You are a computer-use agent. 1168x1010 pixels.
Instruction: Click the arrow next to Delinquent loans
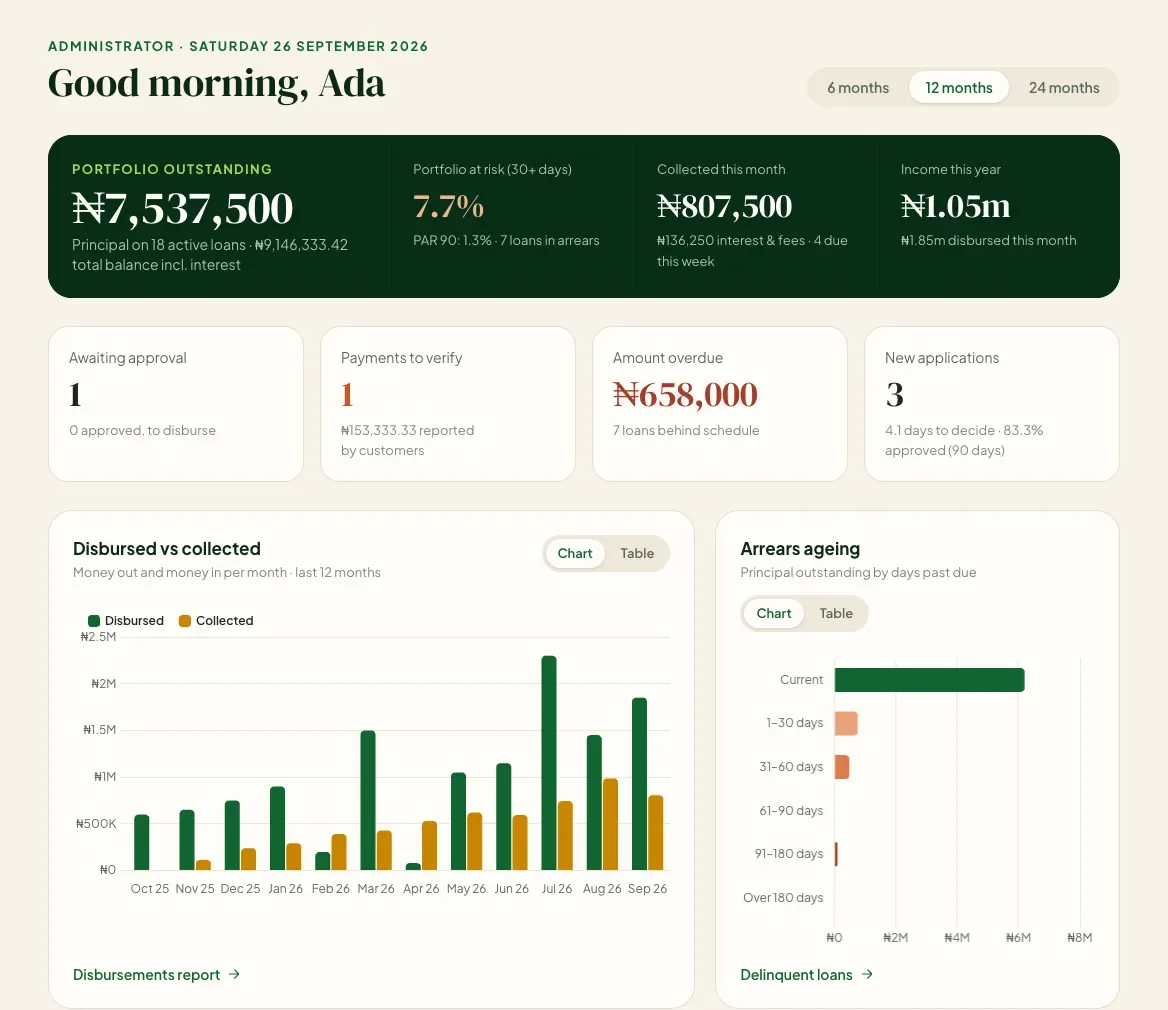[x=867, y=974]
